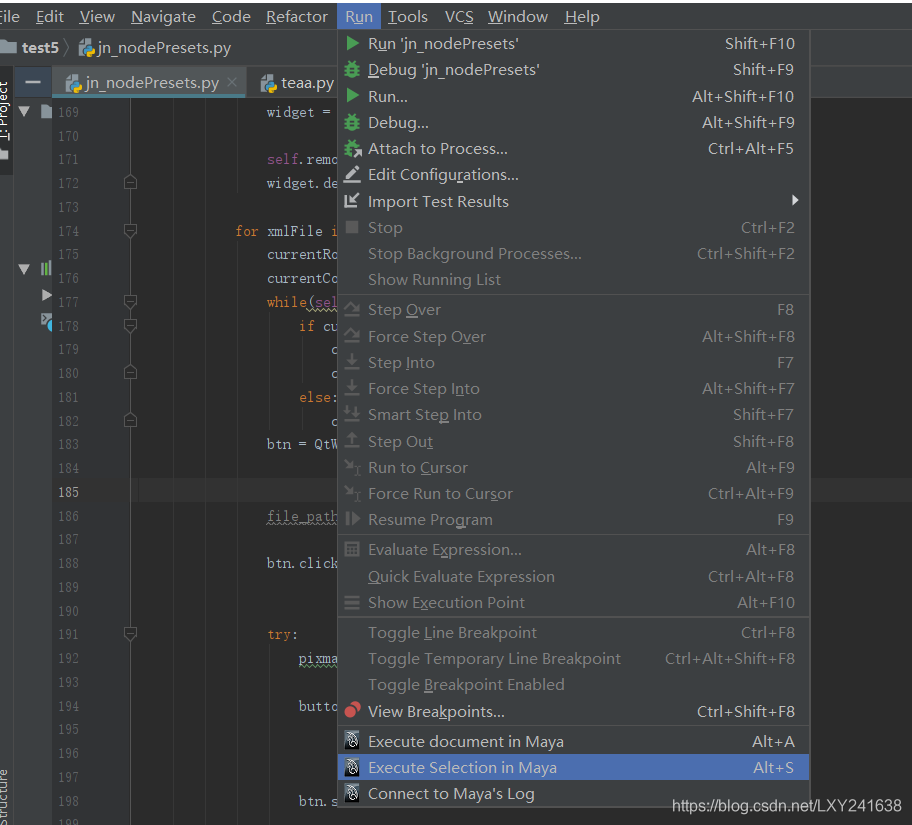Close the jn_nodePresets.py tab

click(232, 82)
